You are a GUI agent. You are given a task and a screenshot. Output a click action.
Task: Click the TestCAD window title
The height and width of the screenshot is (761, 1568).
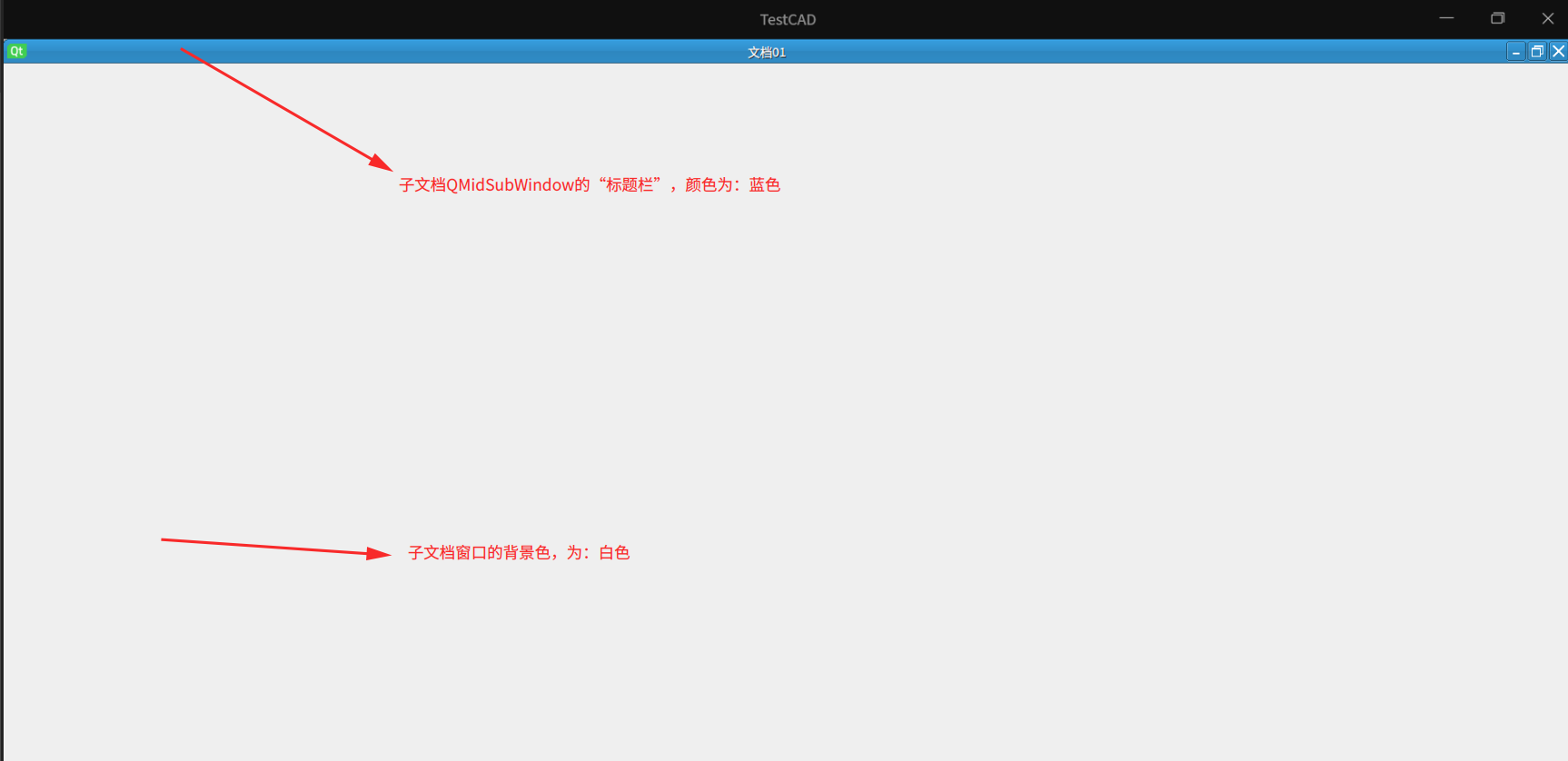tap(788, 19)
